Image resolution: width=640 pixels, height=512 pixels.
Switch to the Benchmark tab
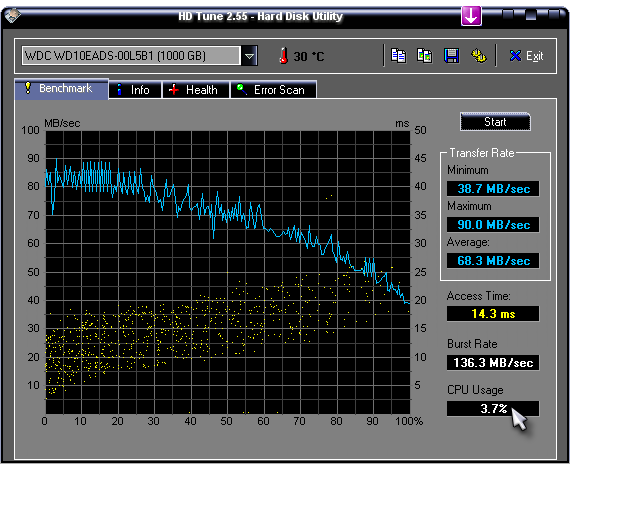pos(62,89)
